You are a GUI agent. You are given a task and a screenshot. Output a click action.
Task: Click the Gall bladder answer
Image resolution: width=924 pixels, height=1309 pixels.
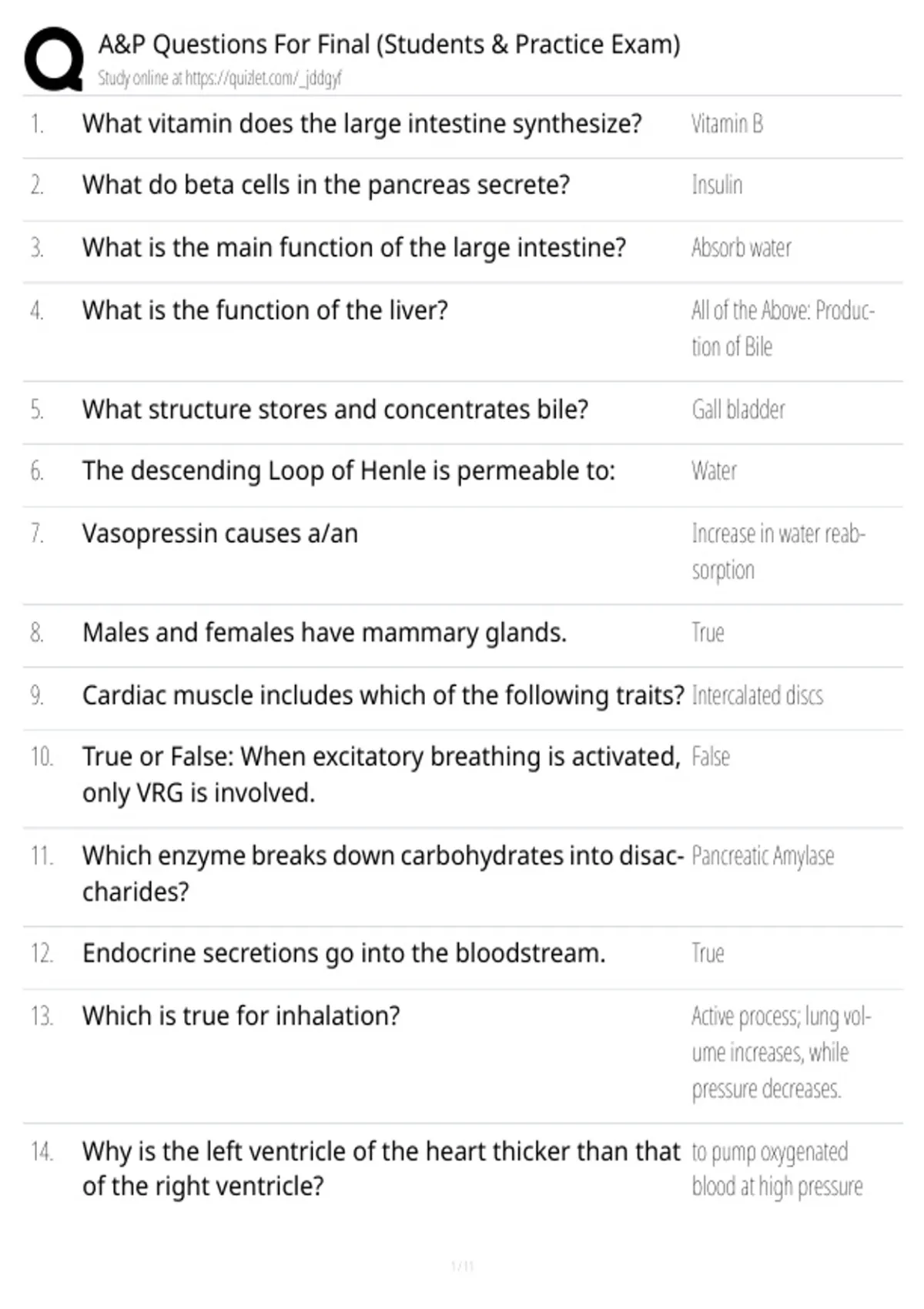(x=738, y=410)
